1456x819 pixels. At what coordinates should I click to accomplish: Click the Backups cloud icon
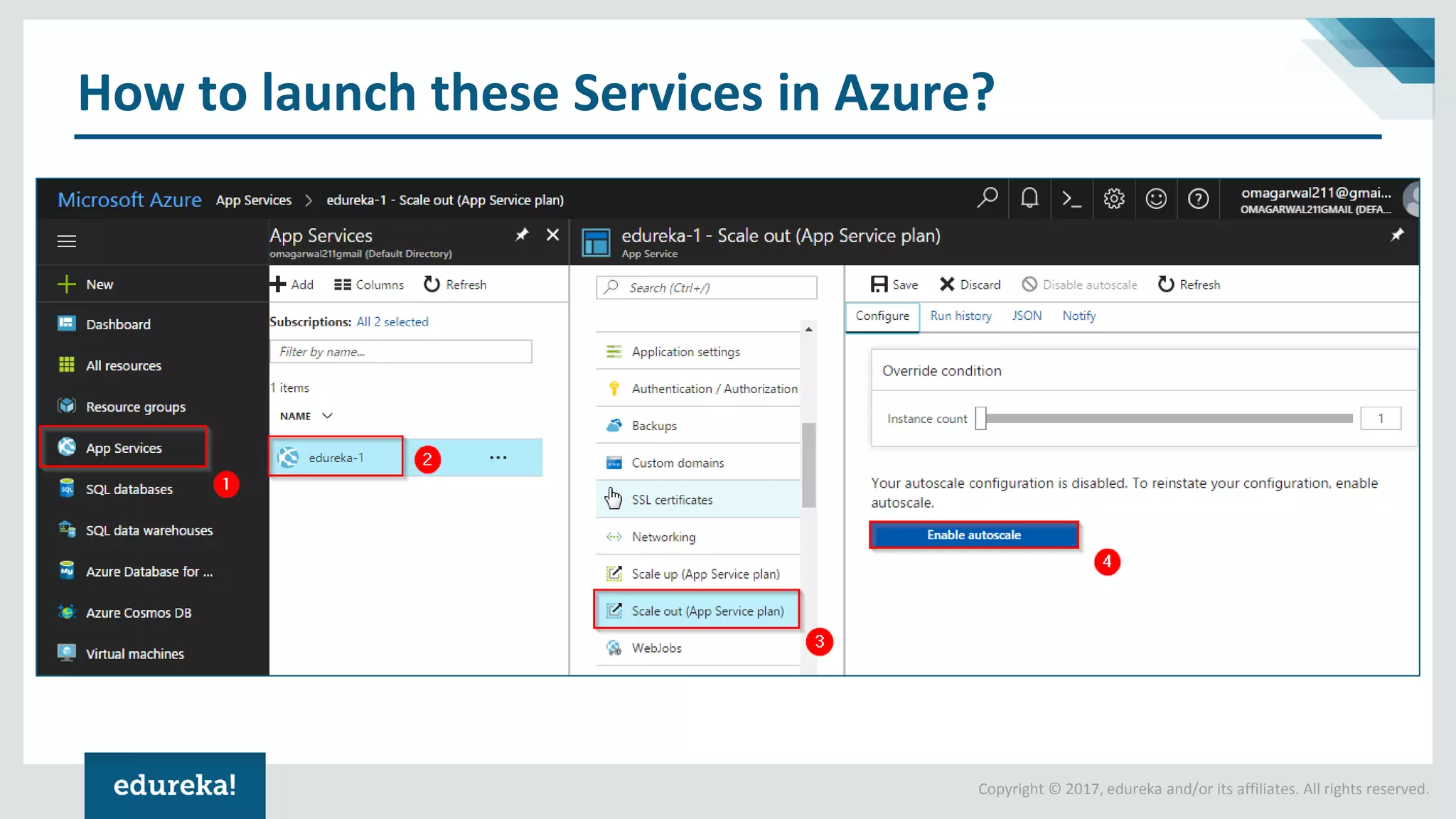pyautogui.click(x=614, y=425)
